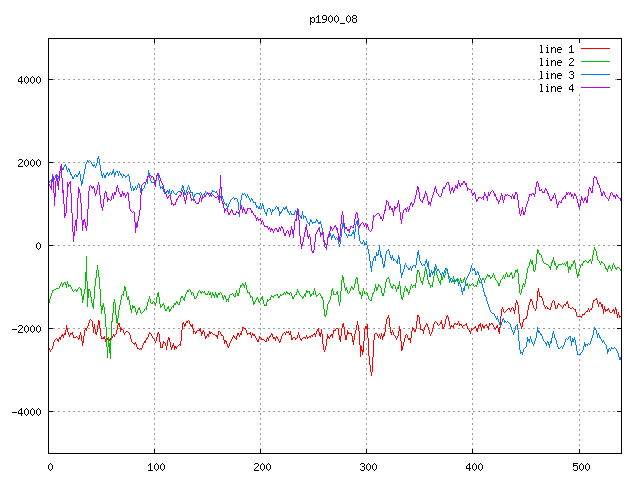Viewport: 640px width, 480px height.
Task: Click the blue sample next to line 3
Action: (x=595, y=75)
